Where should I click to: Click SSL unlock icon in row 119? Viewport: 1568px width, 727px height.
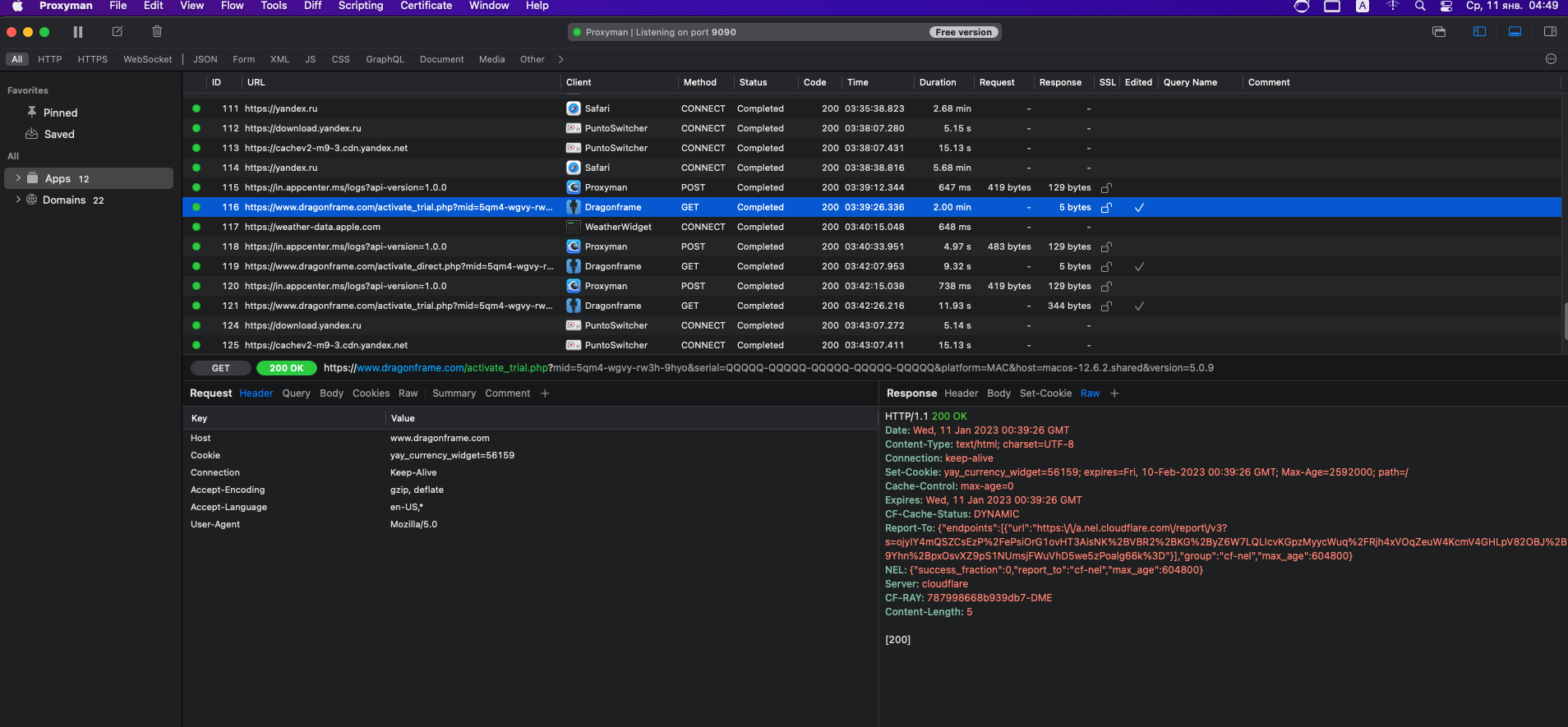pos(1106,266)
